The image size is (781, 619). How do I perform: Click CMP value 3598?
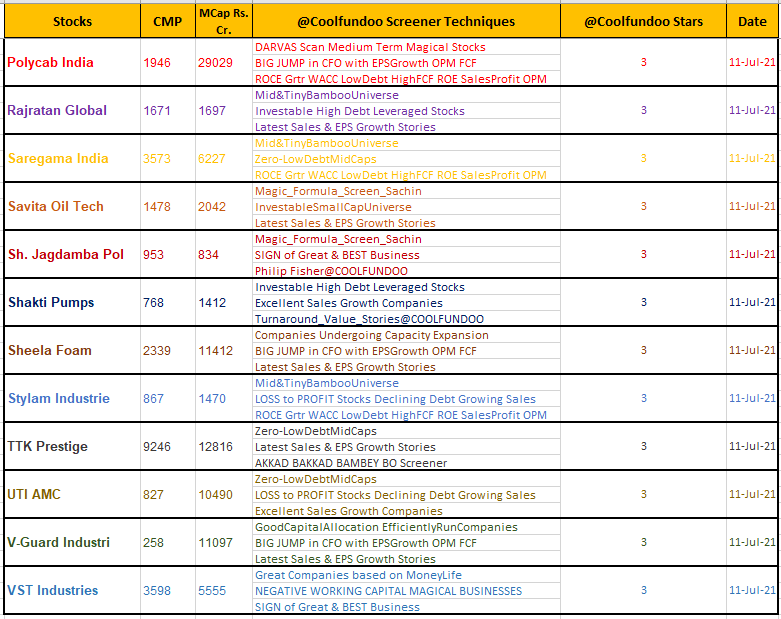[x=168, y=591]
